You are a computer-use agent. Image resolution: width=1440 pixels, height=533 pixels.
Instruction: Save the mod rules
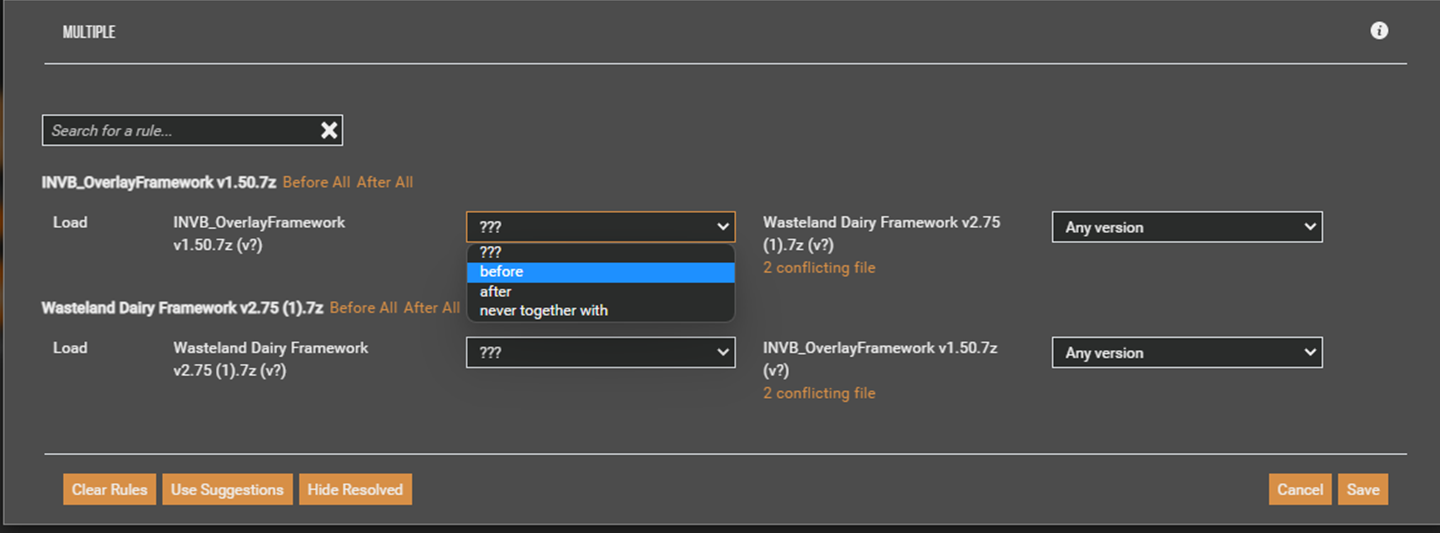[x=1363, y=490]
